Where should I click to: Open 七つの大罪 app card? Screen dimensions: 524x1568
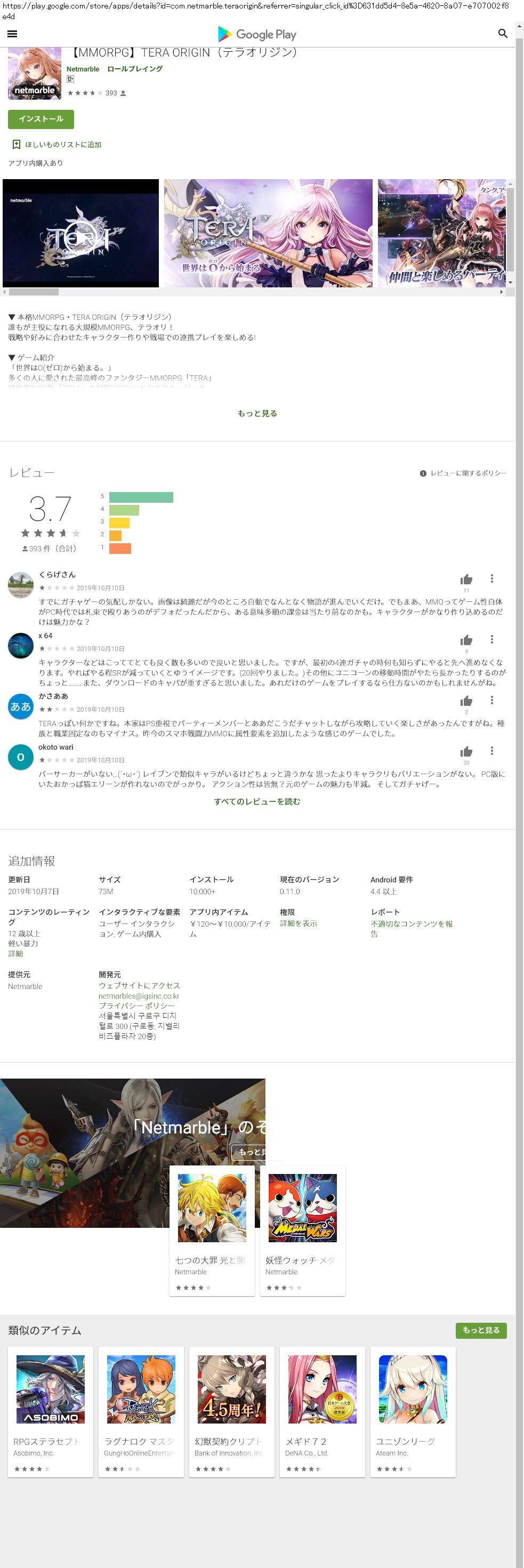[x=212, y=1231]
